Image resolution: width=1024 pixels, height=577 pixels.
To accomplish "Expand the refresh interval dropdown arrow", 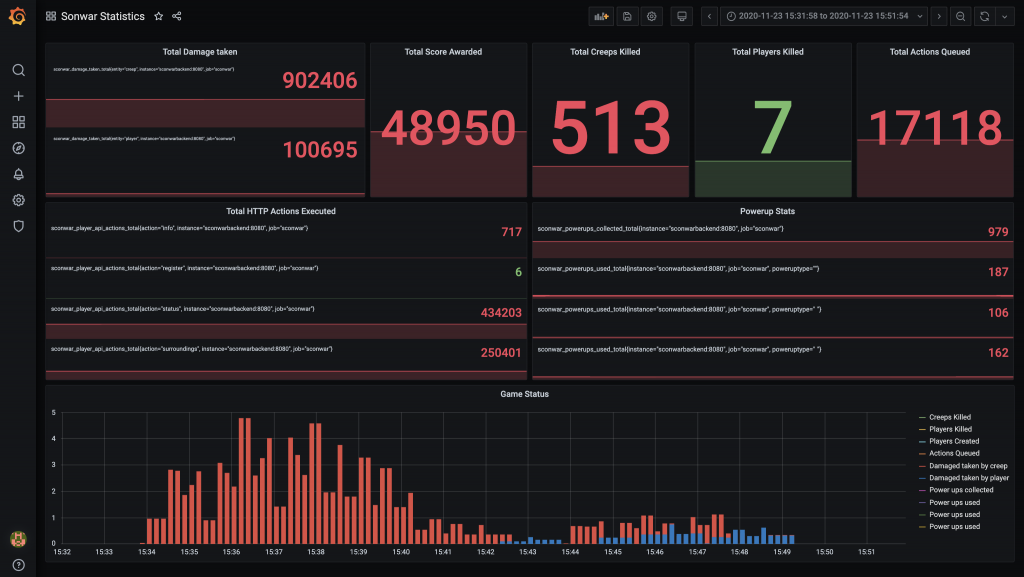I will click(x=1003, y=17).
